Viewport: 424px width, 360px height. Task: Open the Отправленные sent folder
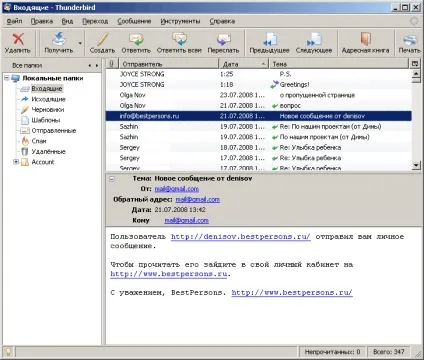(54, 130)
